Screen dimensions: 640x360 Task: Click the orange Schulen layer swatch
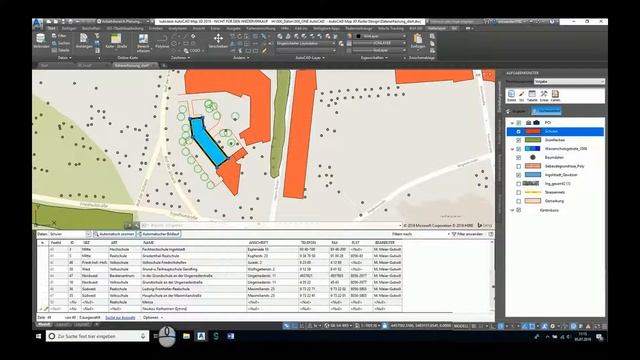533,131
